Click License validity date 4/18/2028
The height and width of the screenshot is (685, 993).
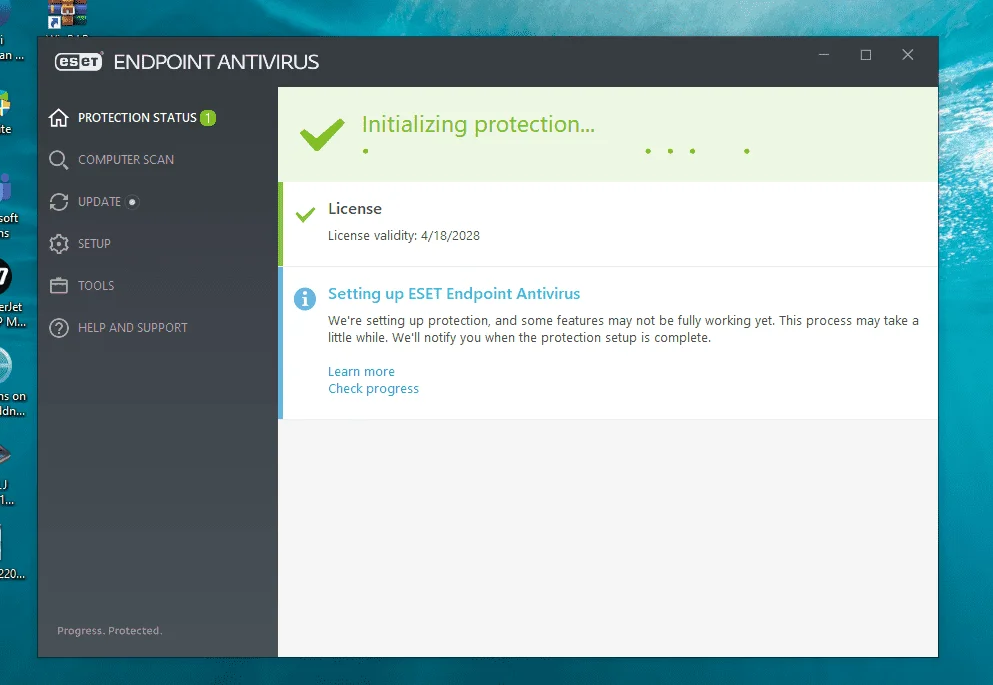(450, 236)
